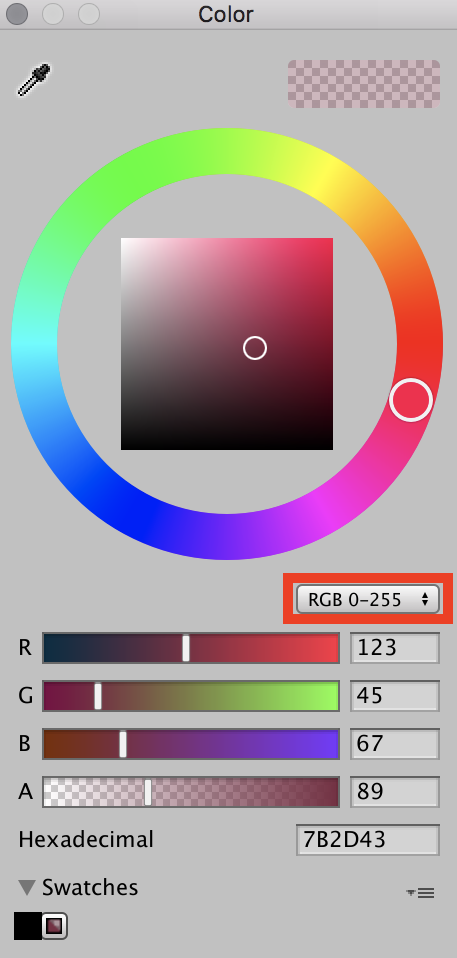Click the maroon swatch to add preset
457x958 pixels.
click(x=55, y=926)
